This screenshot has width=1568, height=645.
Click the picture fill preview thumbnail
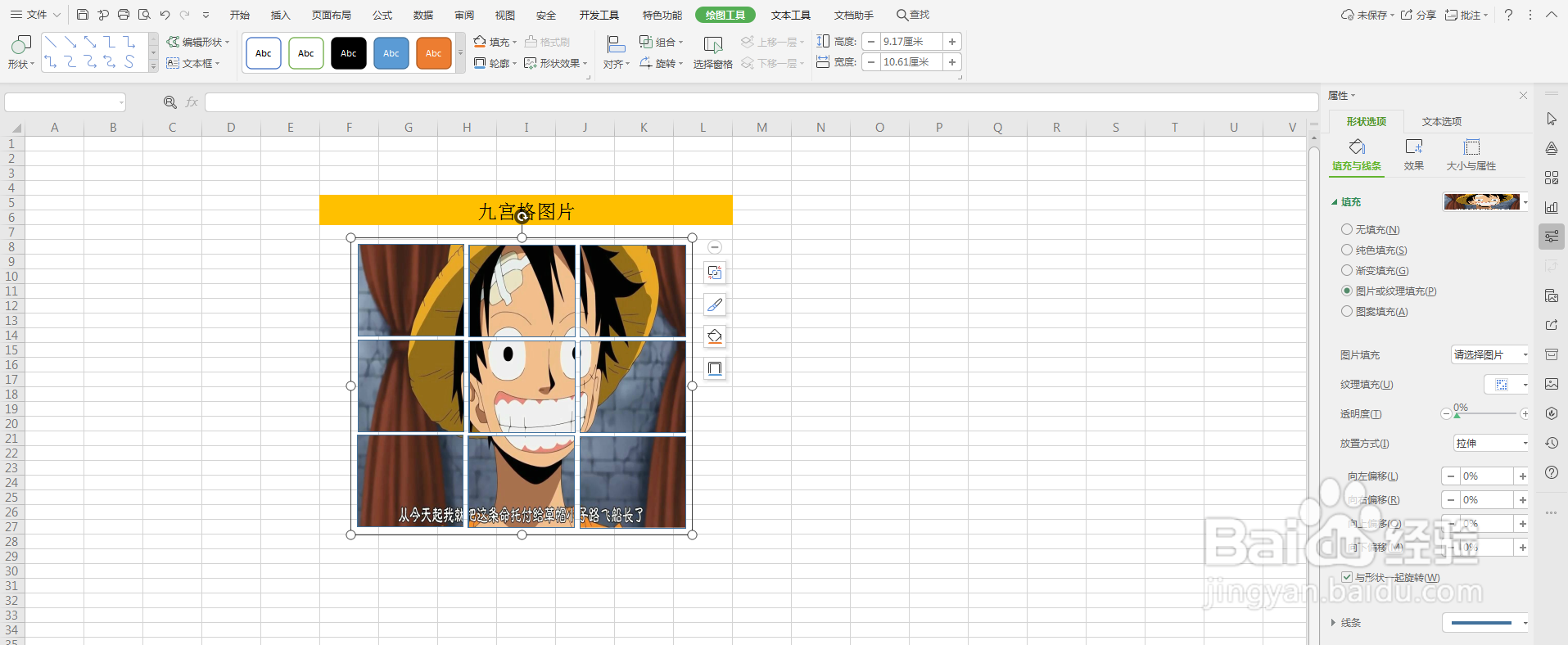1483,201
